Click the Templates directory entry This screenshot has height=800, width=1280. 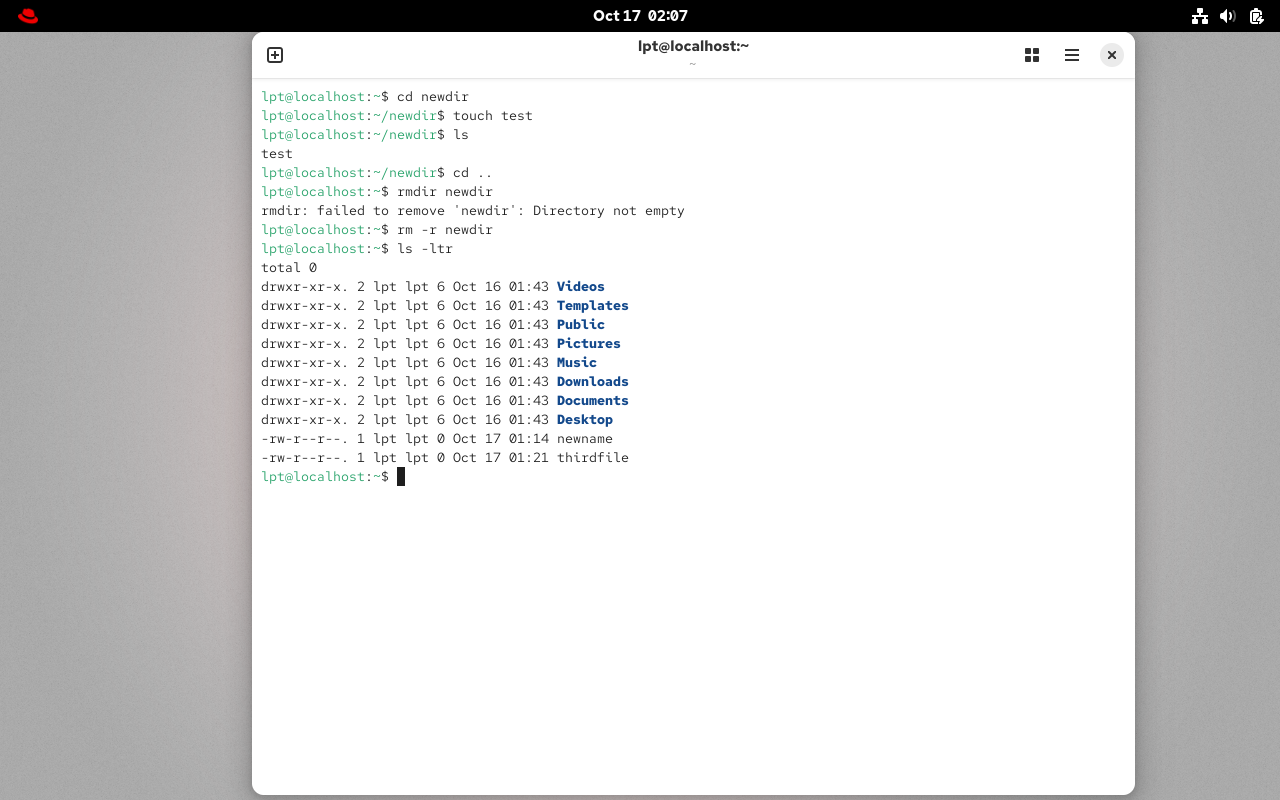click(x=592, y=306)
